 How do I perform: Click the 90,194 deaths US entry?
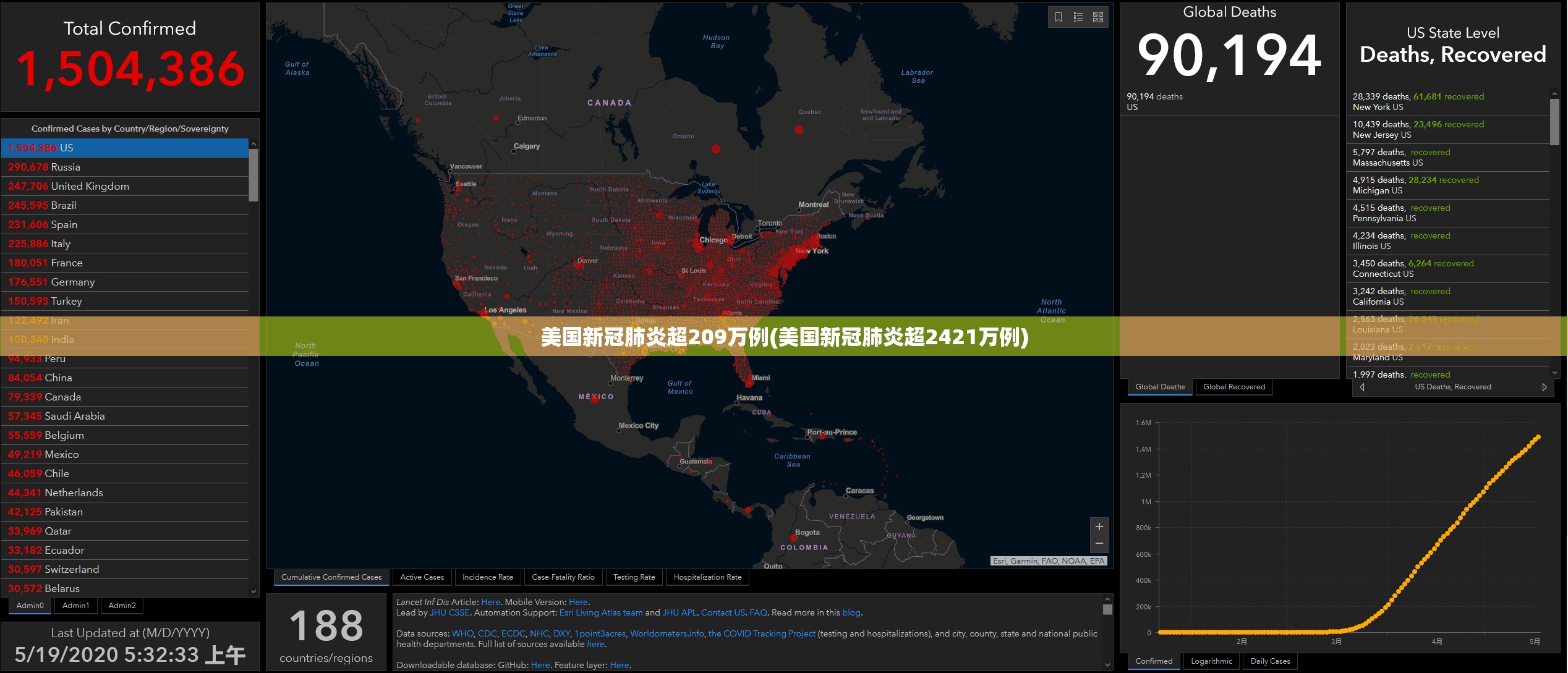[x=1229, y=102]
